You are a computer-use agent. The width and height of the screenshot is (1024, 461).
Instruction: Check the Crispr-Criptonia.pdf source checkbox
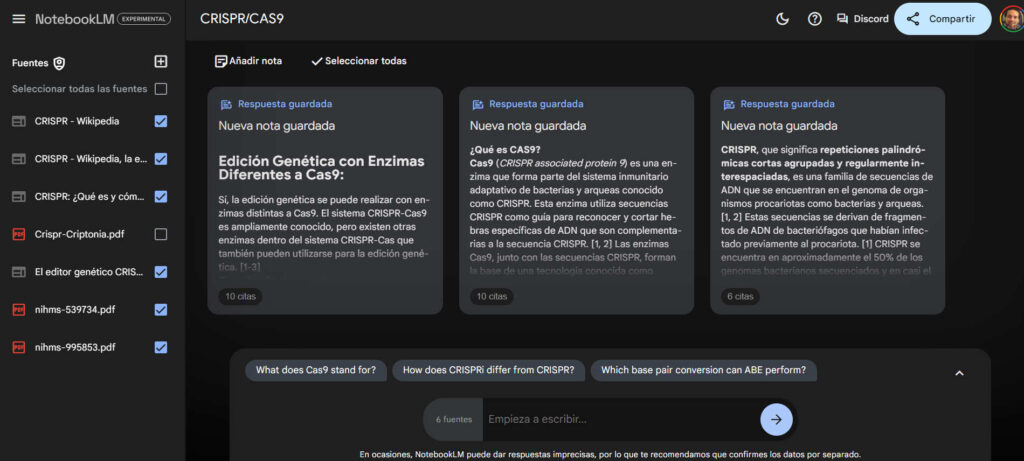tap(161, 234)
